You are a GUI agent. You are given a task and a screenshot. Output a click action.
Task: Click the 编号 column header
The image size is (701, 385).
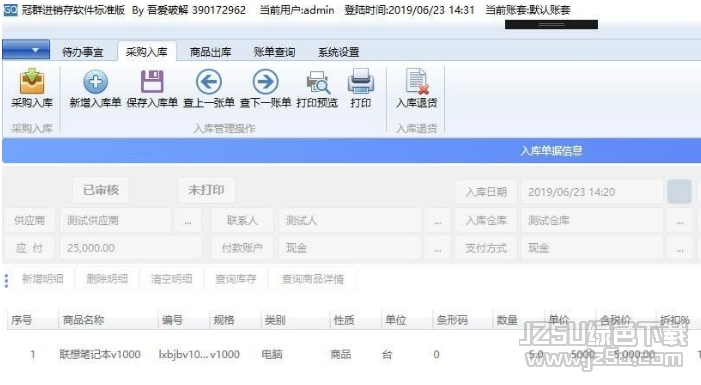pos(183,320)
